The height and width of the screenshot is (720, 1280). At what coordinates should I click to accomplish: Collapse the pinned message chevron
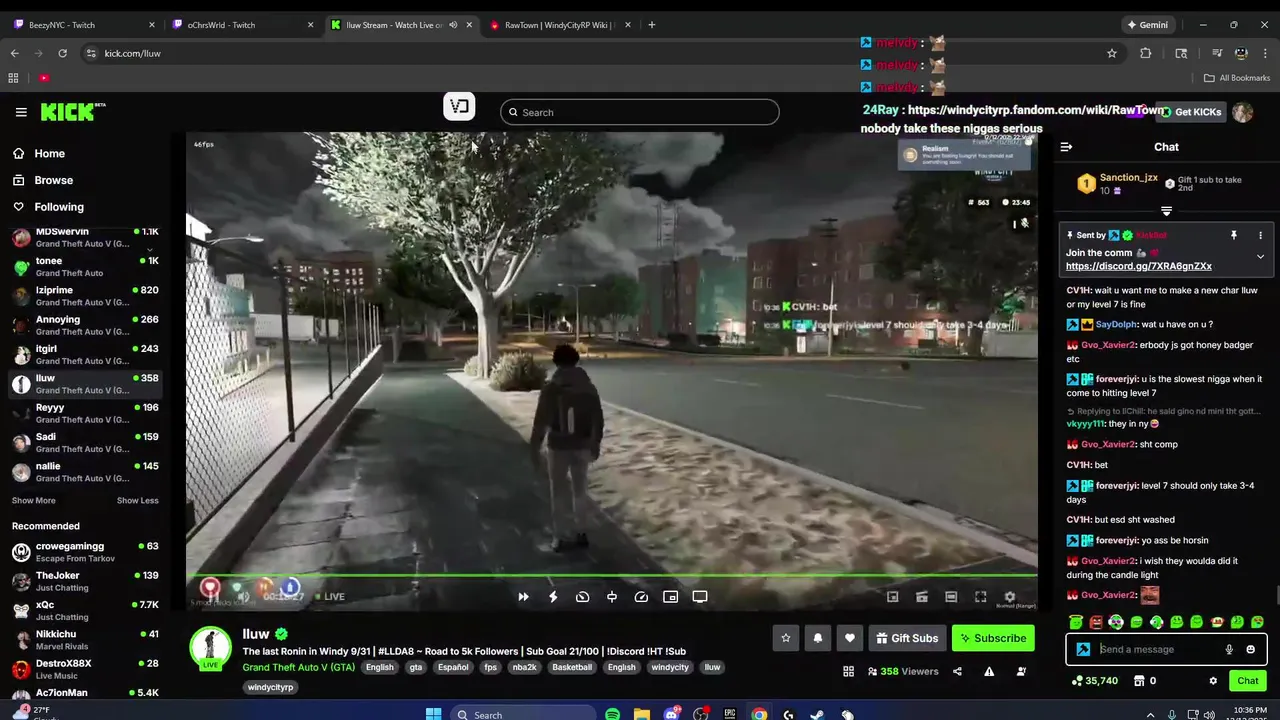click(x=1260, y=257)
